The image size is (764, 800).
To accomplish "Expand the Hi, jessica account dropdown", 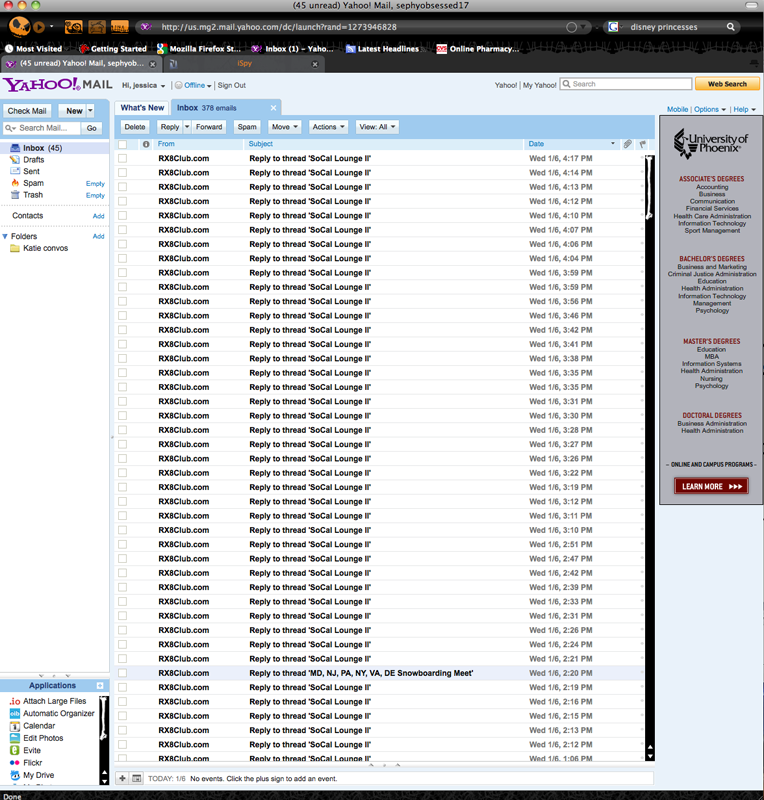I will (143, 86).
